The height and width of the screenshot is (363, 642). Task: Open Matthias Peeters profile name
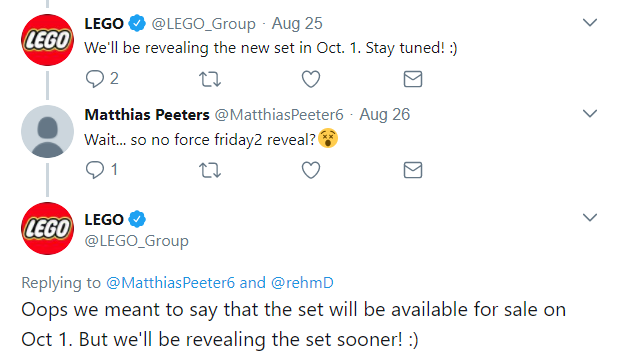[x=147, y=115]
